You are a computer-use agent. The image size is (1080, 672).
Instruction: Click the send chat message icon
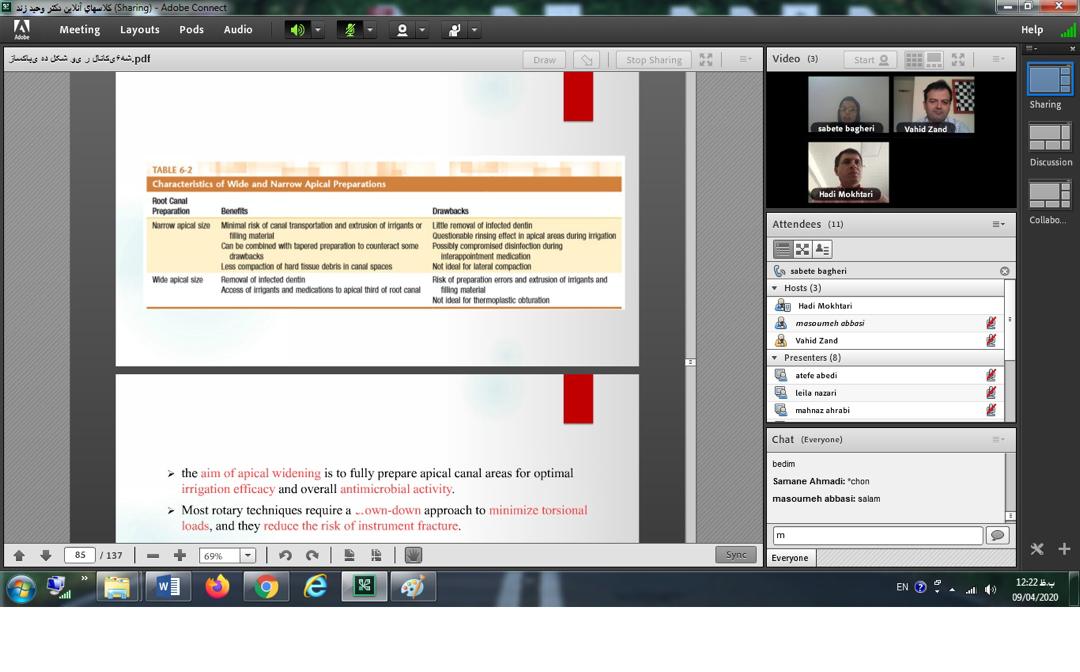[x=997, y=536]
